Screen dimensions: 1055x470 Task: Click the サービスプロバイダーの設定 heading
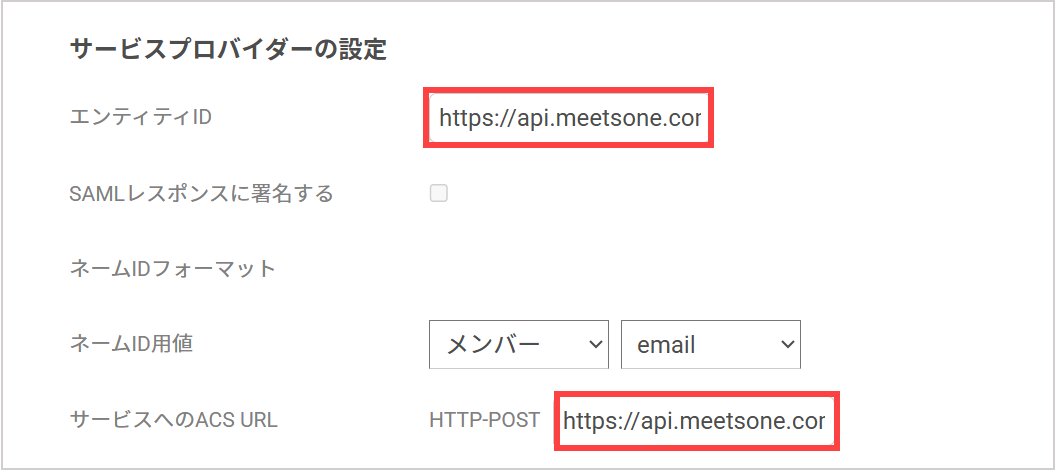pos(228,50)
